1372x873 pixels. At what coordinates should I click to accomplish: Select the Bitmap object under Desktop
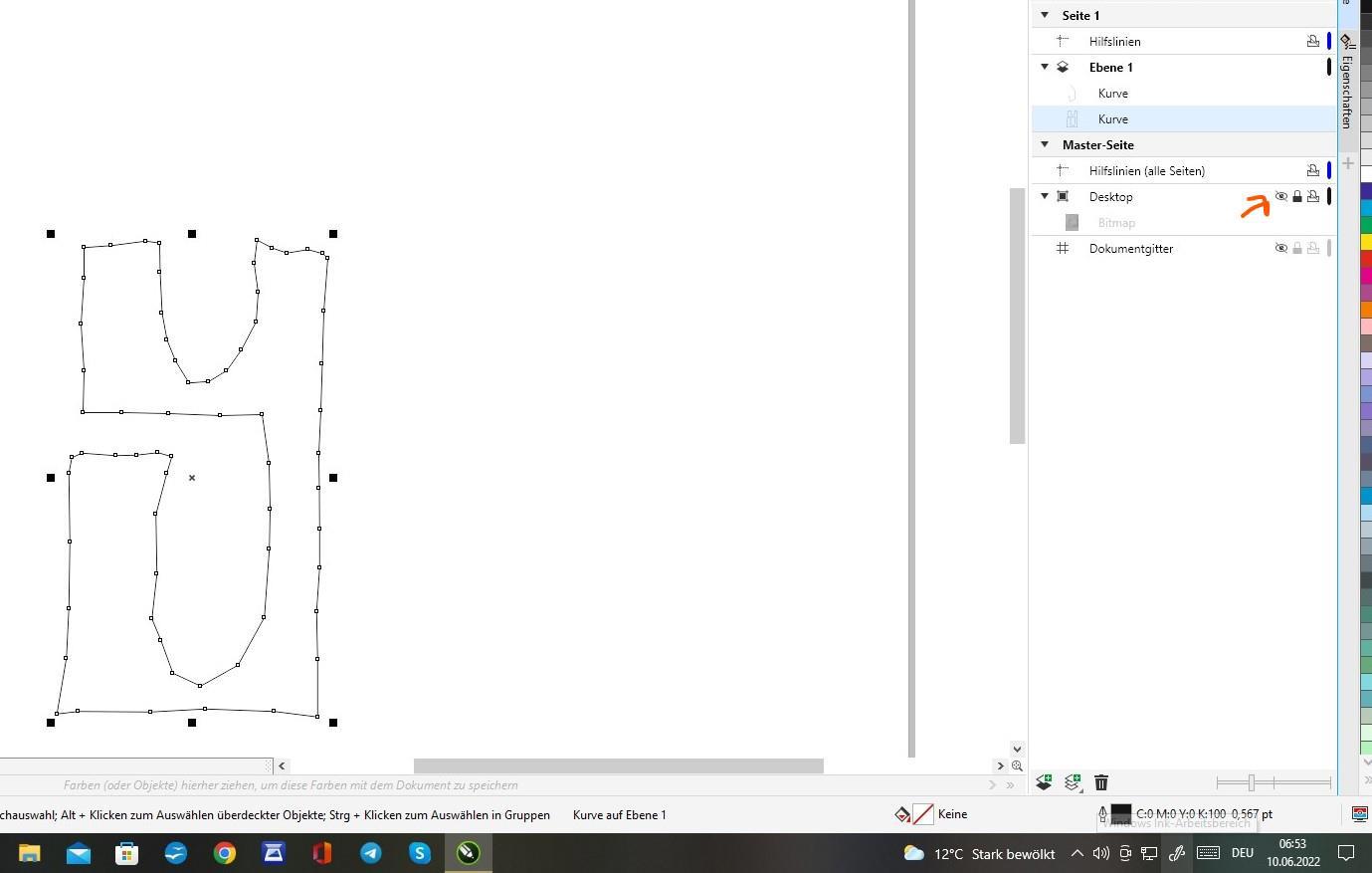[1116, 222]
